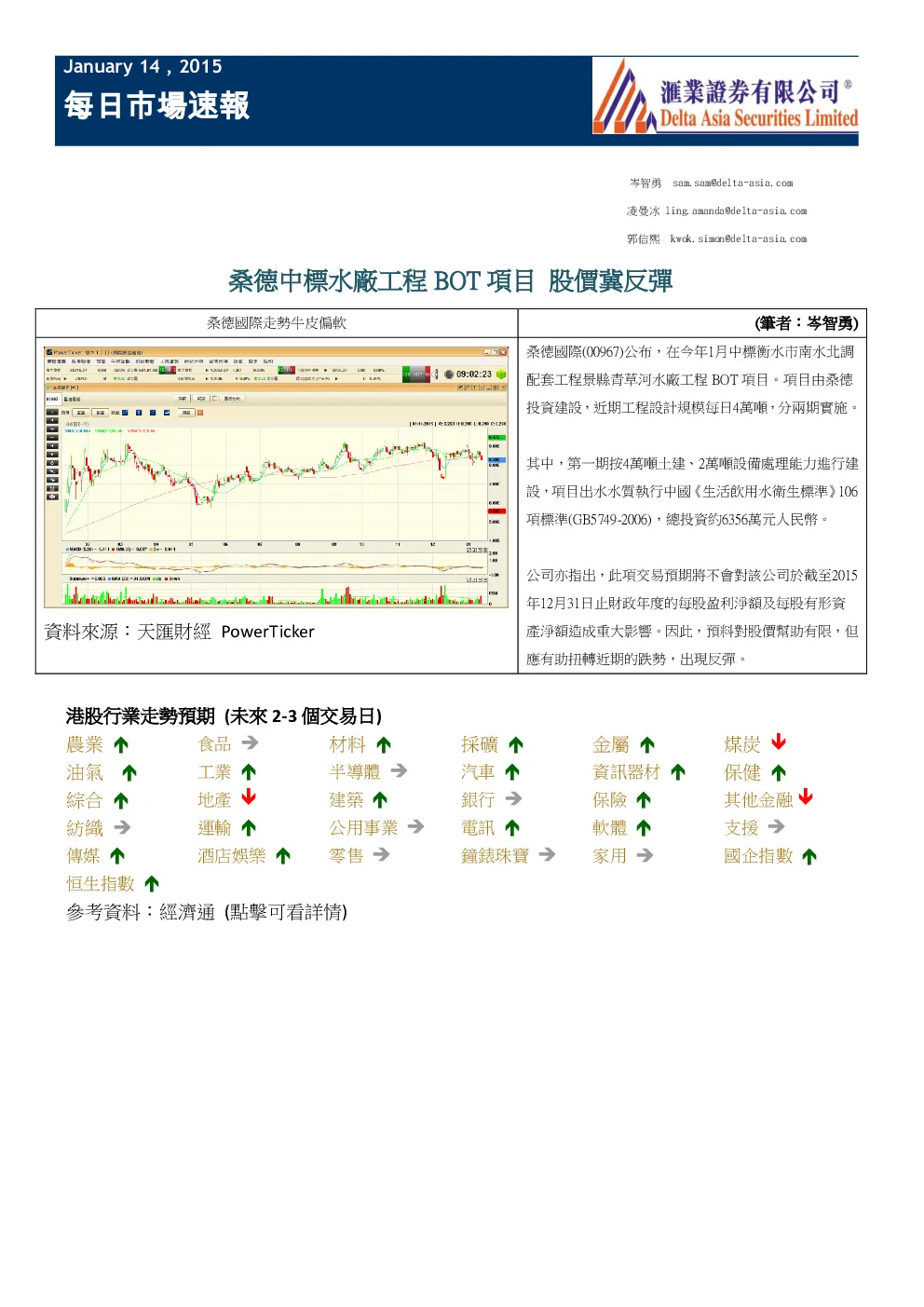The width and height of the screenshot is (924, 1307).
Task: Open the 農業 sector link
Action: coord(85,744)
